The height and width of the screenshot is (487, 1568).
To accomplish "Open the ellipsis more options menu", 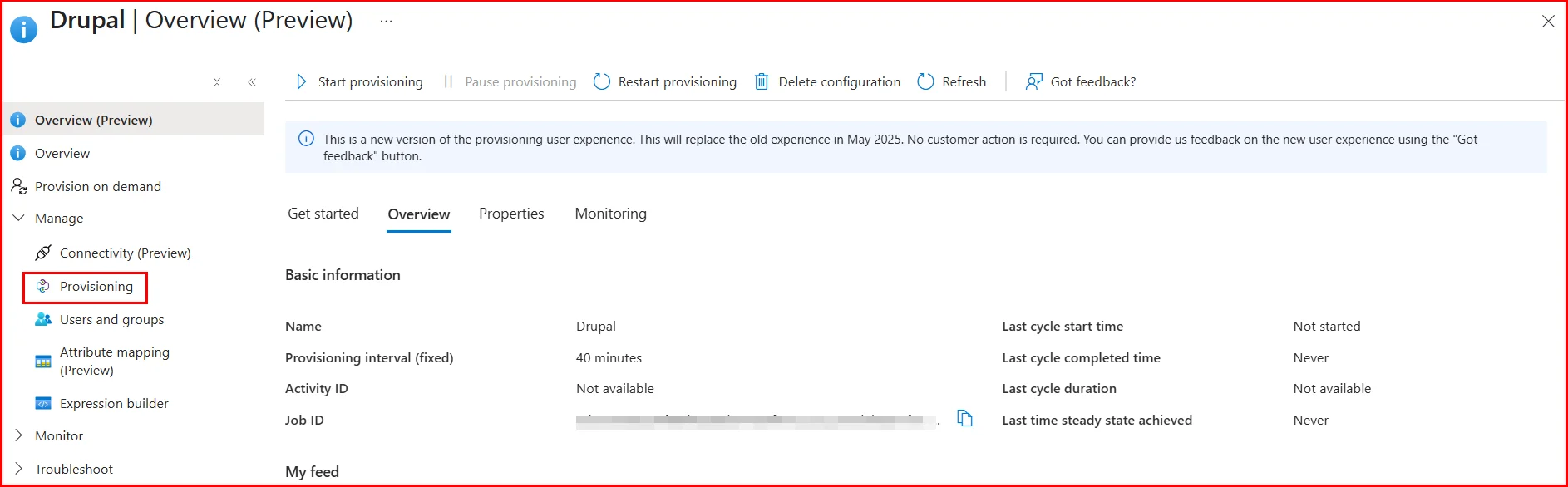I will [x=386, y=21].
